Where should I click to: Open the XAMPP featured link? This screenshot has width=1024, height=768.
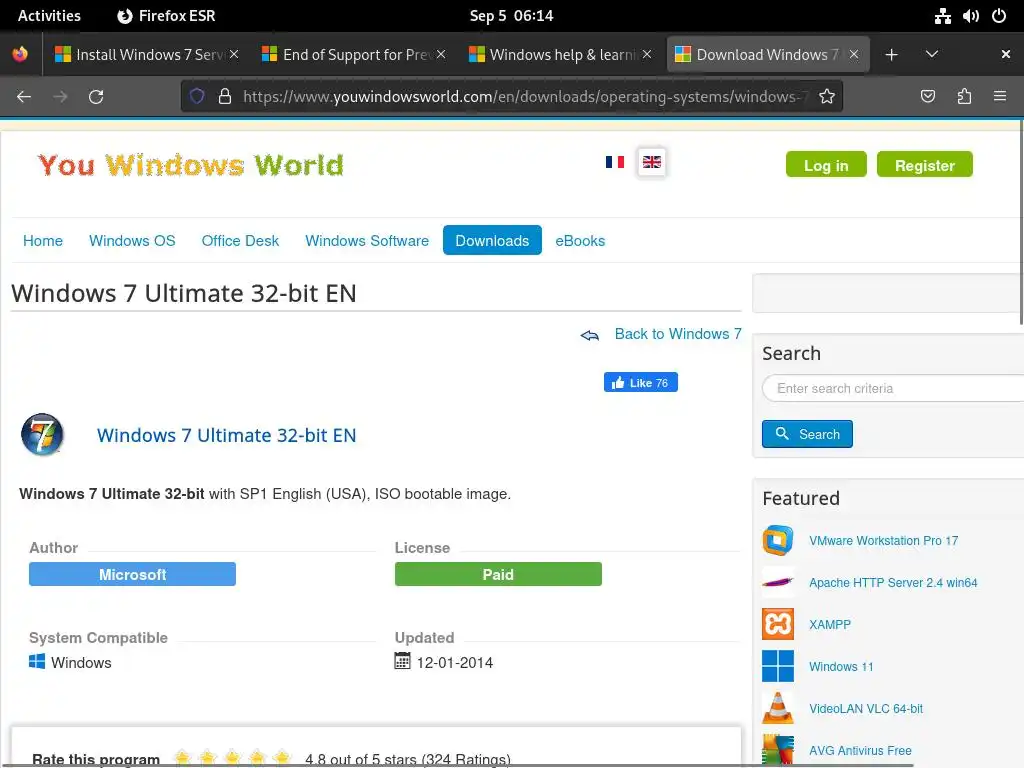pyautogui.click(x=829, y=624)
